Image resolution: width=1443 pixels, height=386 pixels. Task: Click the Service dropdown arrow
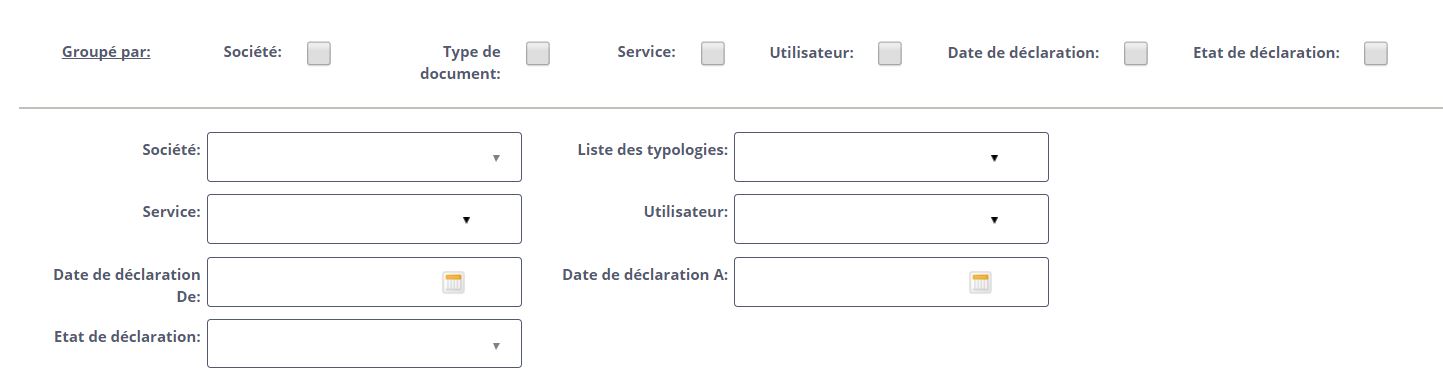tap(466, 220)
